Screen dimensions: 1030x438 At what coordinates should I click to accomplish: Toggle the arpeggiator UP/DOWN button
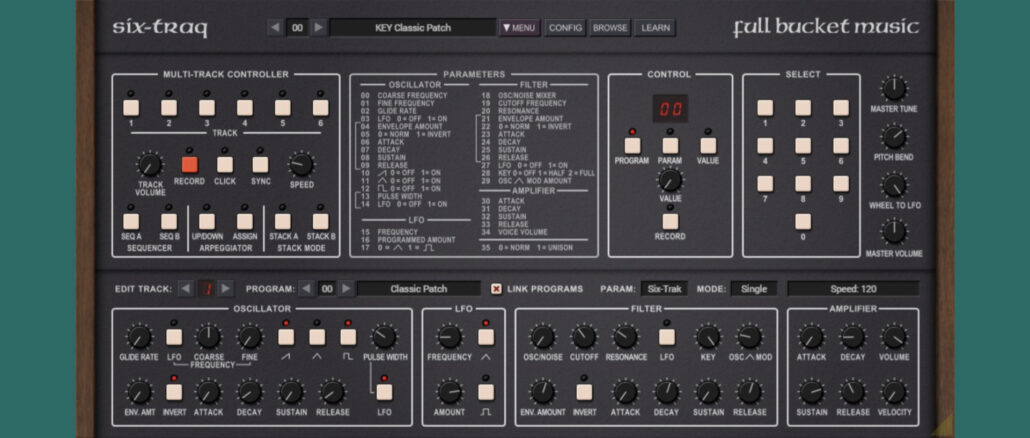coord(207,221)
